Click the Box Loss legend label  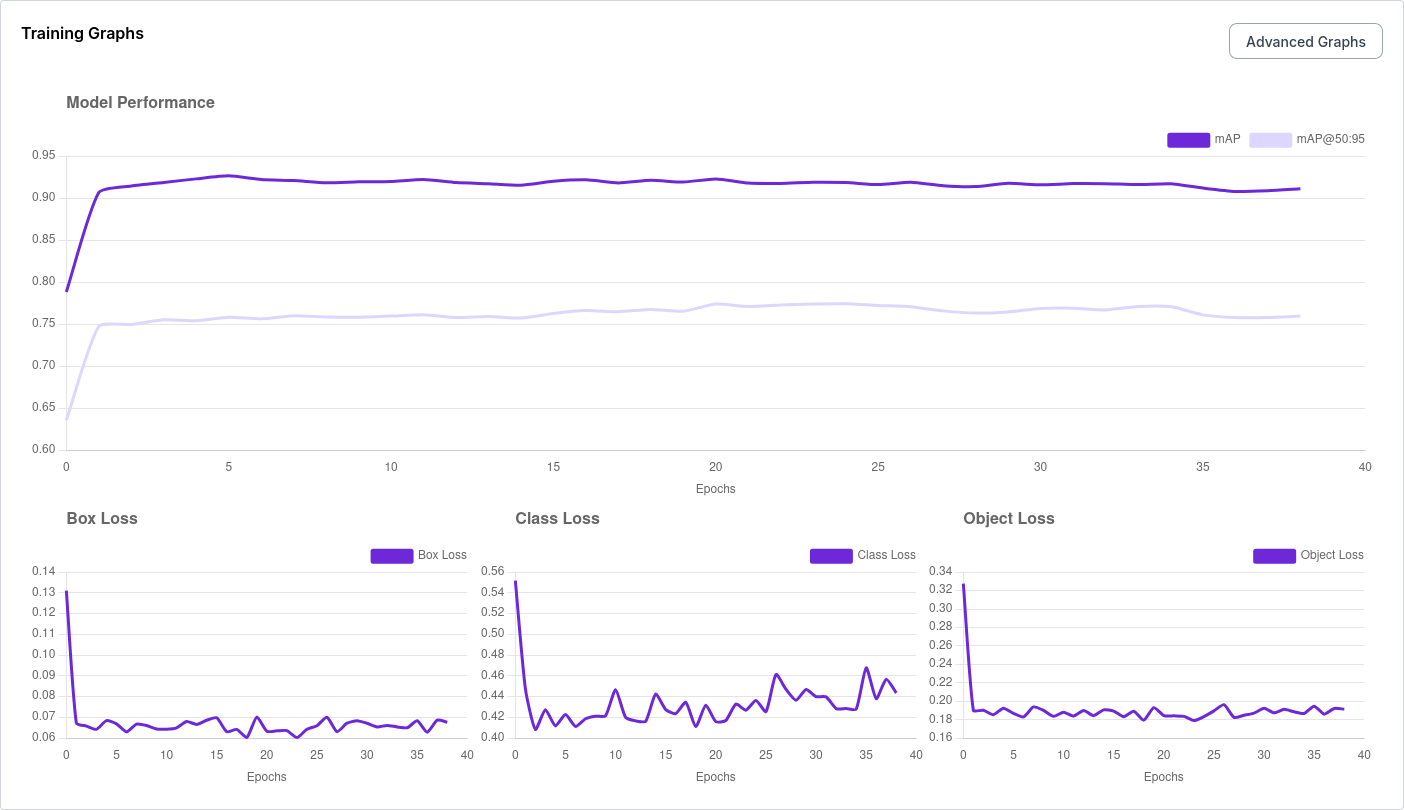pyautogui.click(x=442, y=555)
